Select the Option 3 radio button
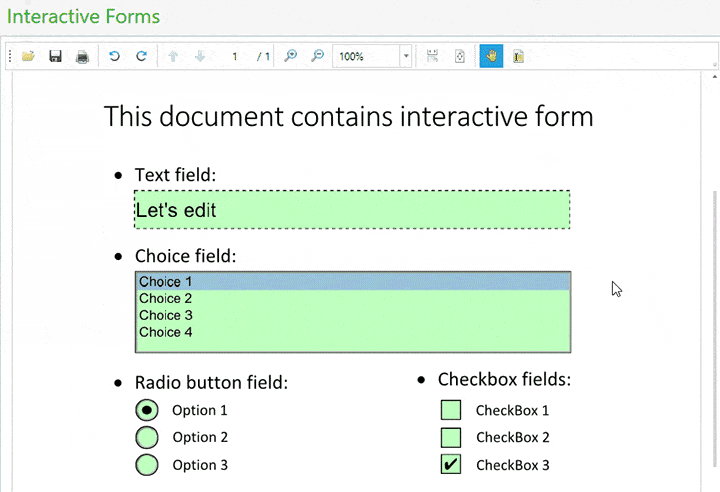This screenshot has height=492, width=720. click(x=147, y=465)
